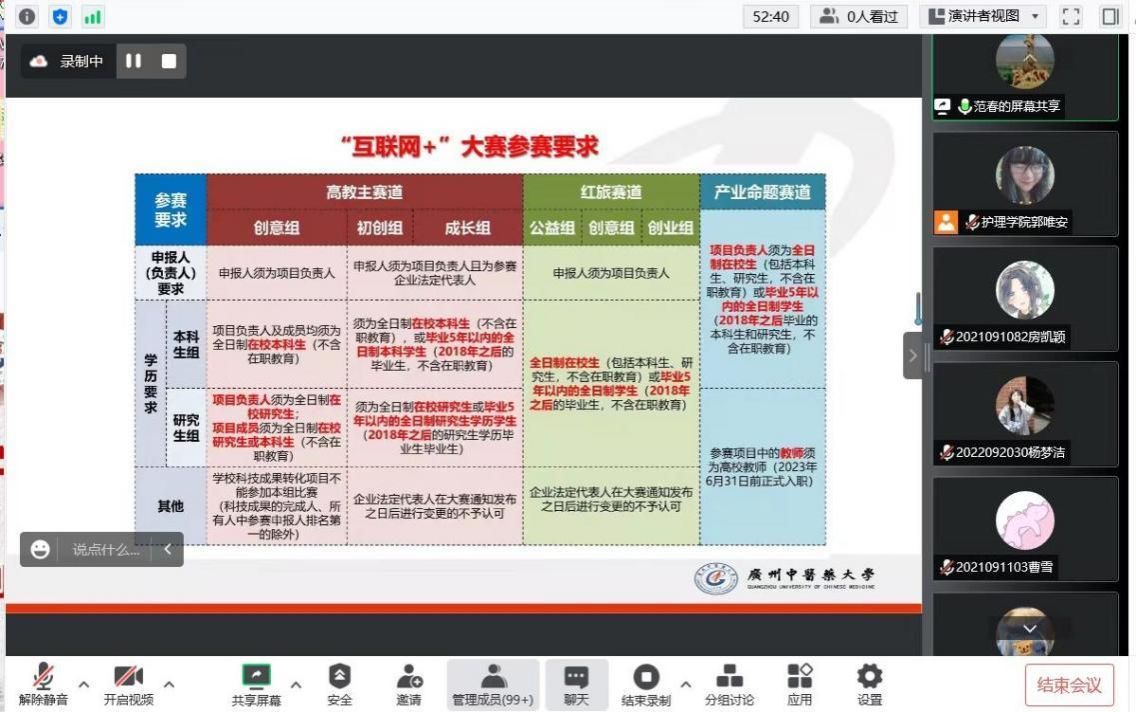Screen dimensions: 1136x712
Task: Open the 邀请 invite dialog
Action: [x=409, y=684]
